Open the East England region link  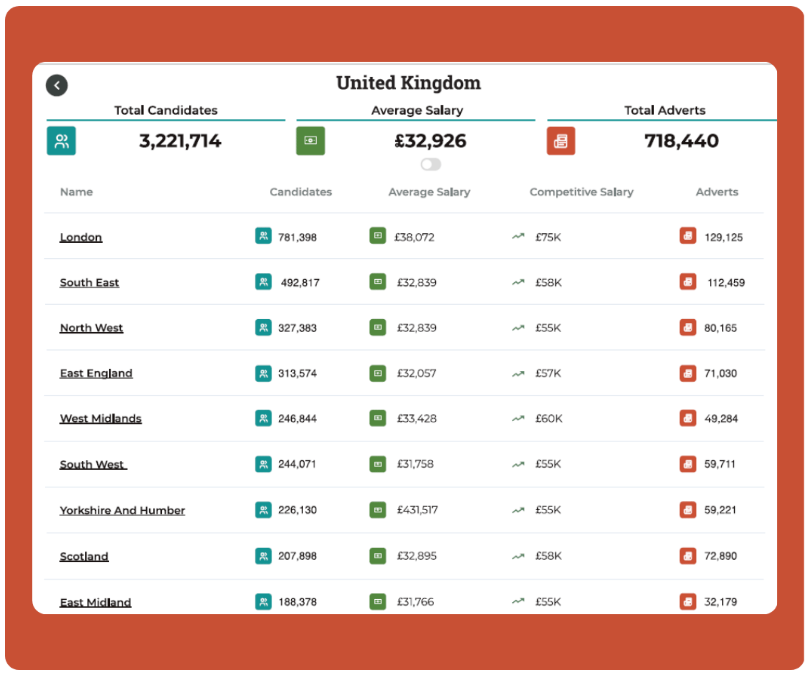[x=96, y=373]
